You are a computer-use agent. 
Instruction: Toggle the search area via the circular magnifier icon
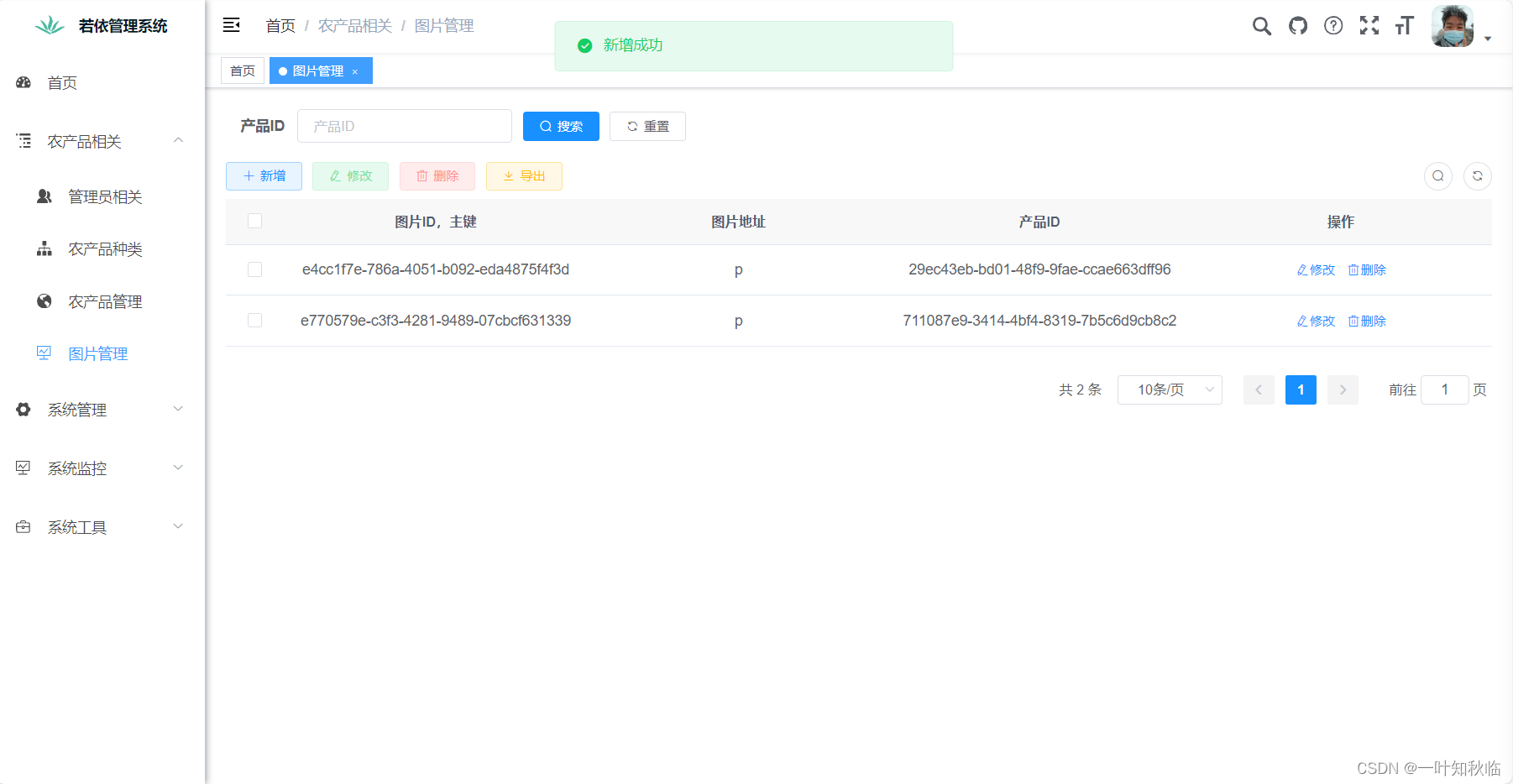click(1438, 176)
